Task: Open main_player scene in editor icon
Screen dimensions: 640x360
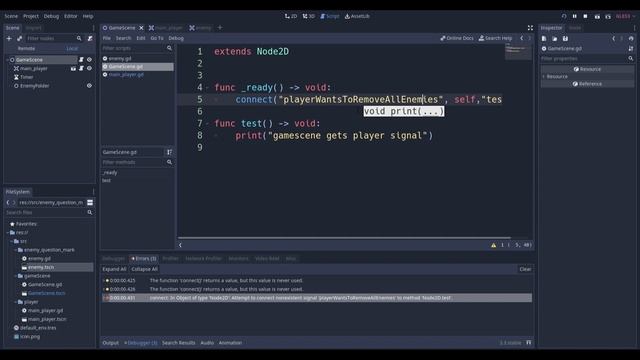Action: pyautogui.click(x=73, y=69)
